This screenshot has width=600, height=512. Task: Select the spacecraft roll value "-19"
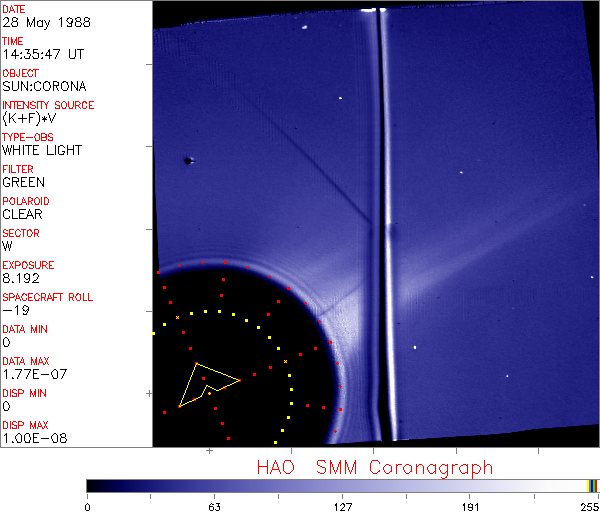tap(16, 310)
